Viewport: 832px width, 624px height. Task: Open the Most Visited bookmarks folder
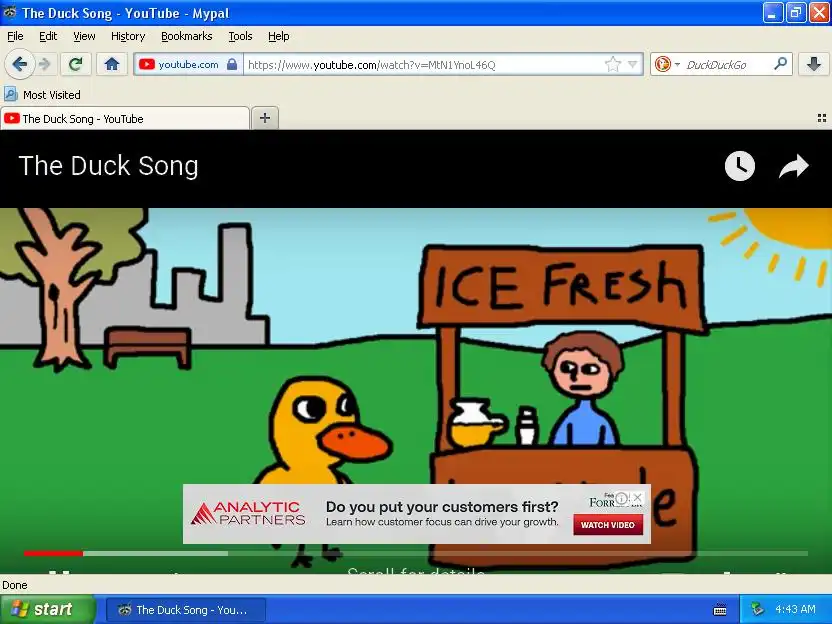42,95
